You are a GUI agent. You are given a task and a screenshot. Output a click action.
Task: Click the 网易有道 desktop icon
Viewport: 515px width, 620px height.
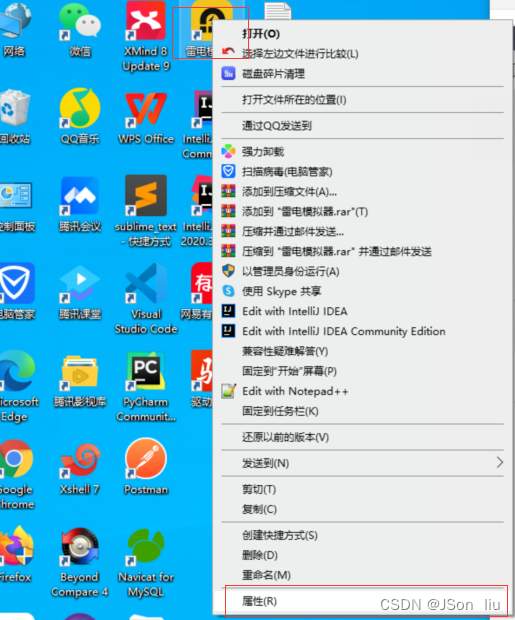[202, 284]
